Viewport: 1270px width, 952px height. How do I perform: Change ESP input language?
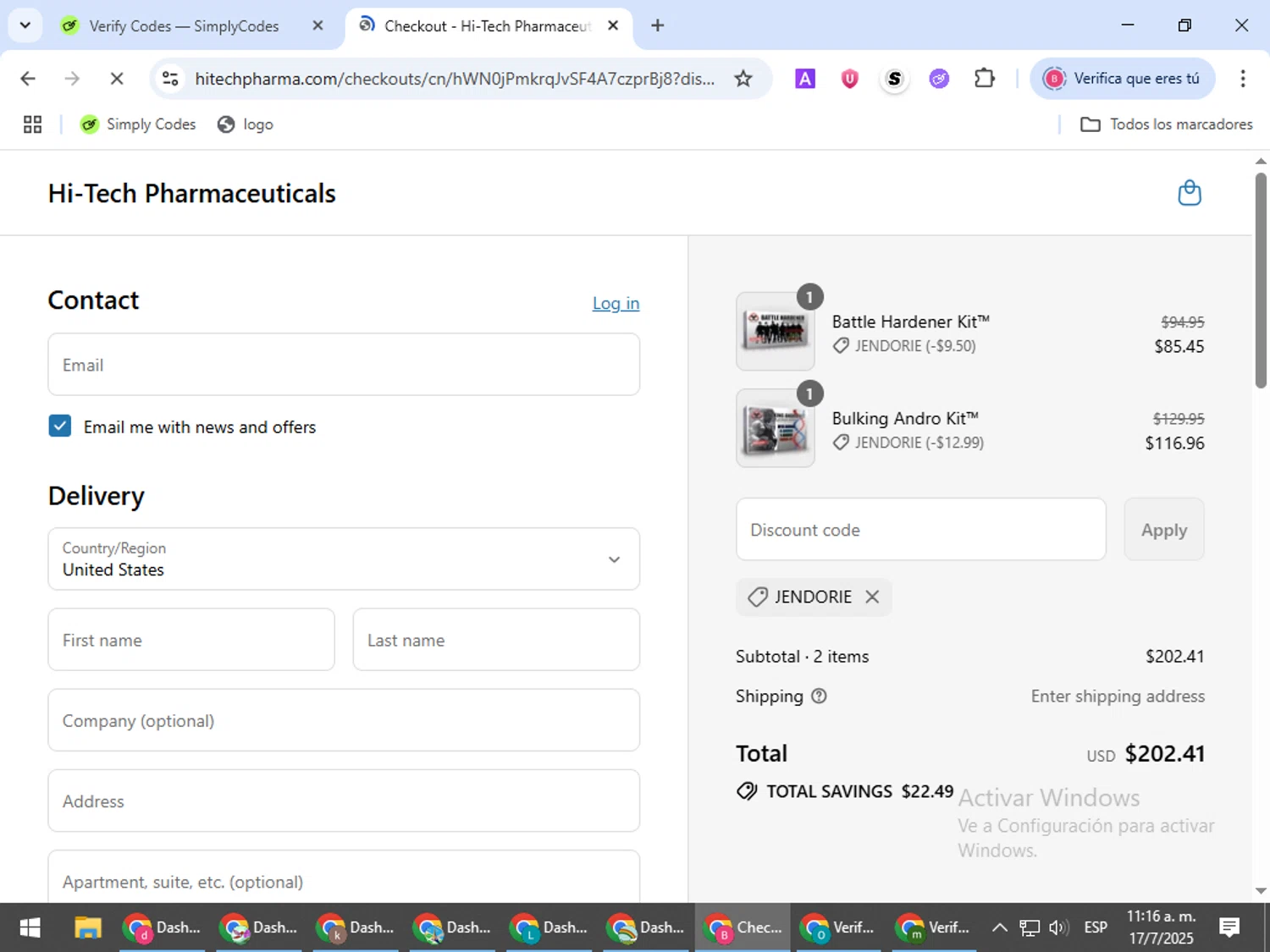tap(1096, 927)
